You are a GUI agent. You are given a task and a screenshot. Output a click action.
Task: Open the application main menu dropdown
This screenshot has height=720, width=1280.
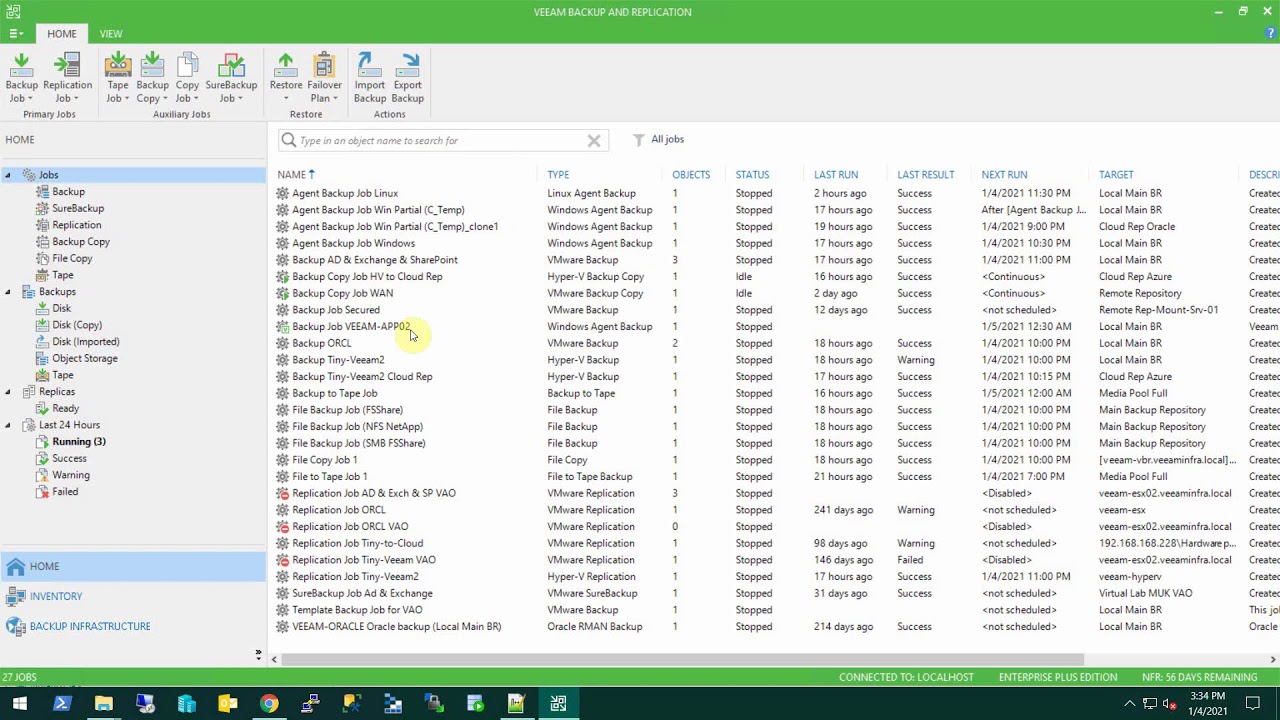pyautogui.click(x=16, y=34)
